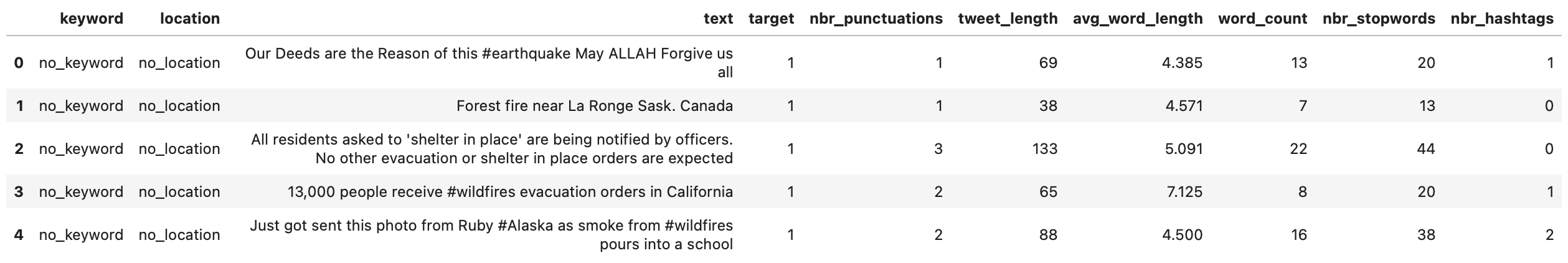Image resolution: width=1568 pixels, height=263 pixels.
Task: Click the avg_word_length column header
Action: (x=1138, y=19)
